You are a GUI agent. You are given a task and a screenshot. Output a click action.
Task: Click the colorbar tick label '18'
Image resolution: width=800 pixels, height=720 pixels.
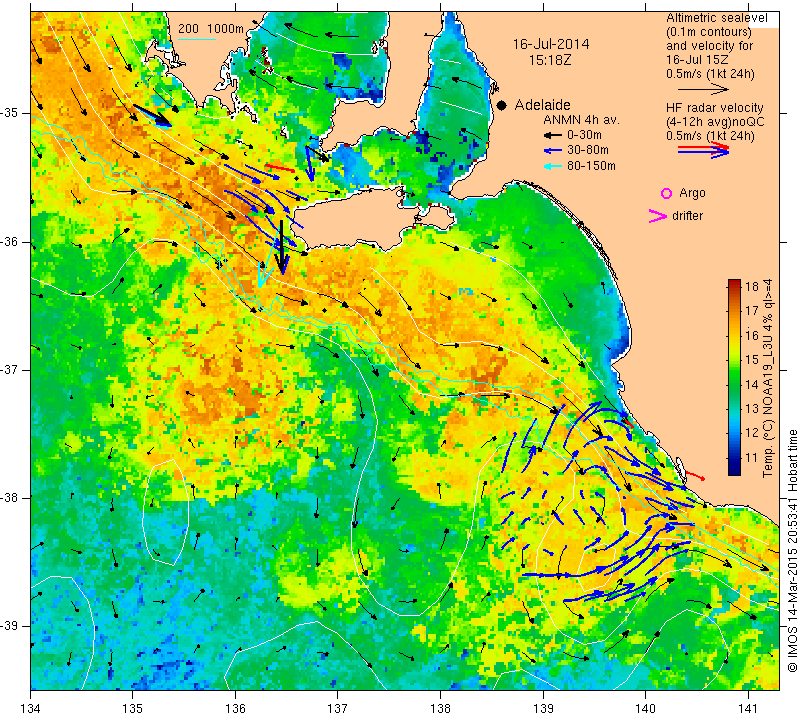pos(752,287)
